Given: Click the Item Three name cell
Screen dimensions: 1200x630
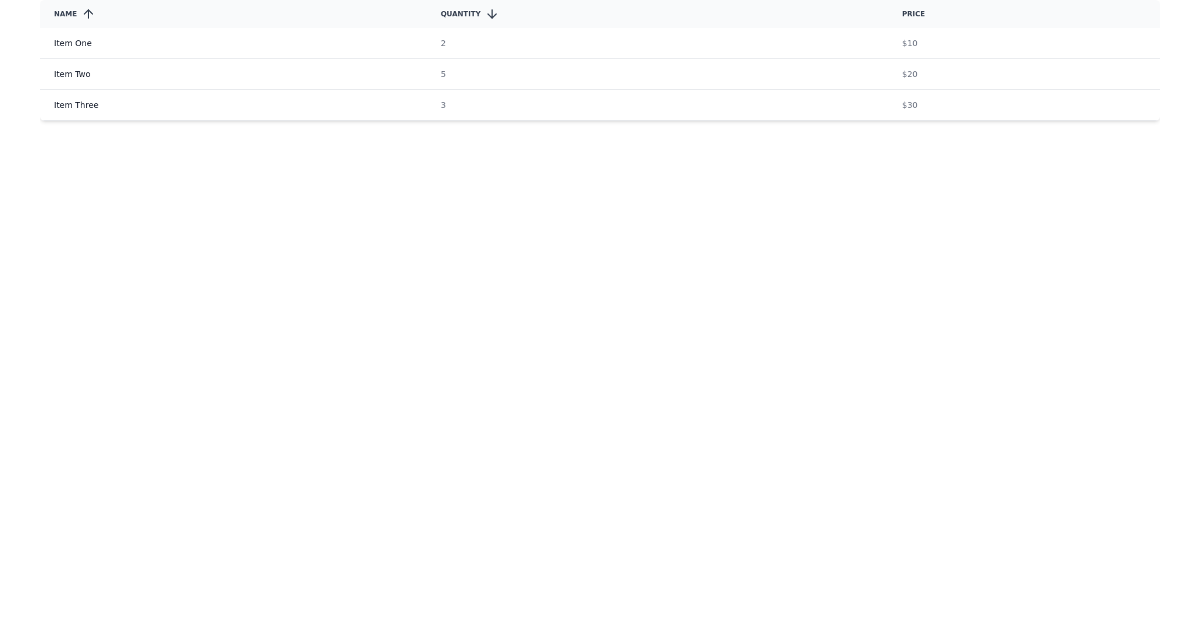Looking at the screenshot, I should 76,105.
